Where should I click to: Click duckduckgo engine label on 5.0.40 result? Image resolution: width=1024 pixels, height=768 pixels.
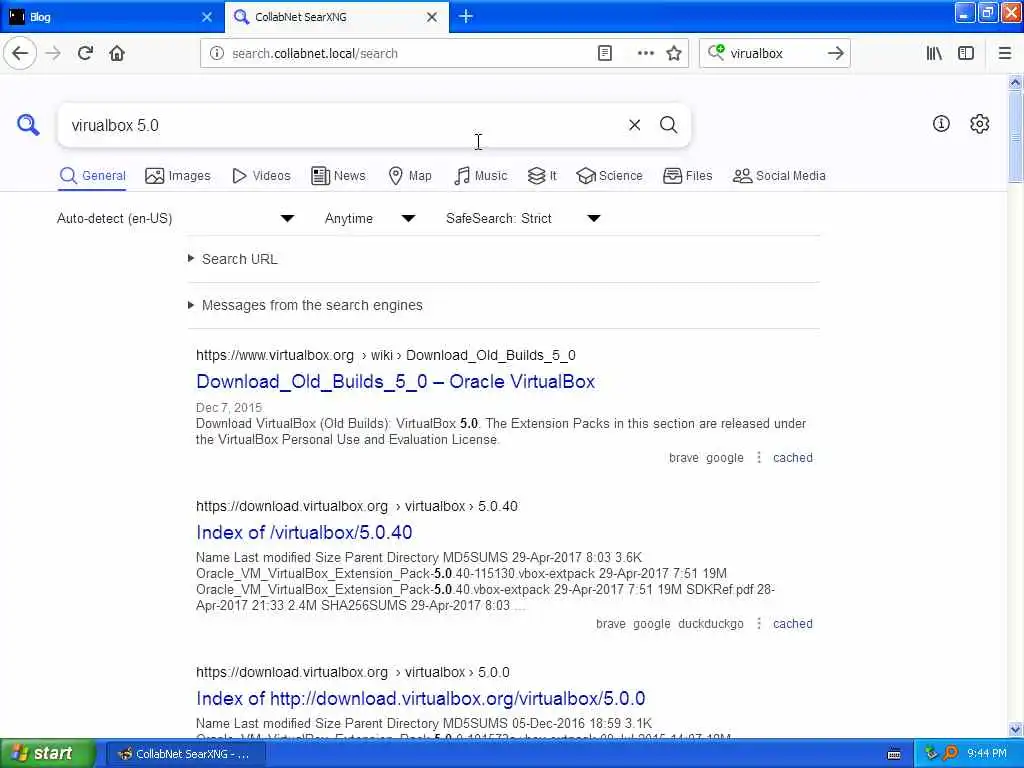click(711, 623)
